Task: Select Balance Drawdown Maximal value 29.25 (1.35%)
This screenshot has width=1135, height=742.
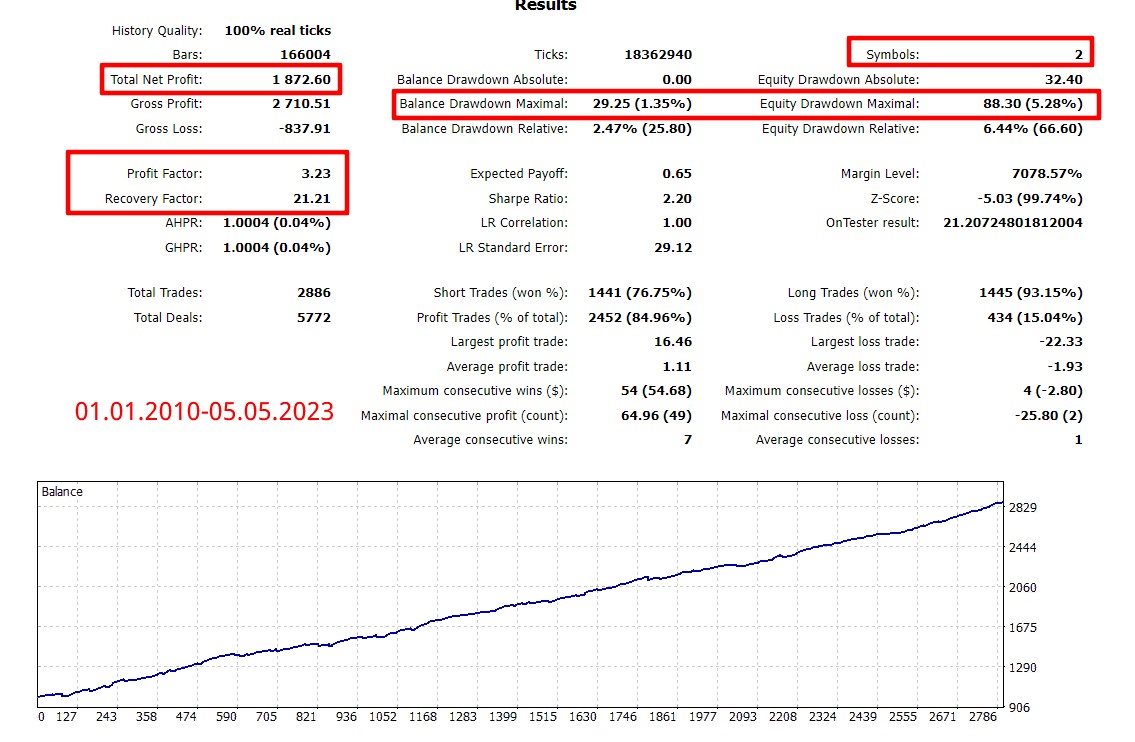Action: (642, 104)
